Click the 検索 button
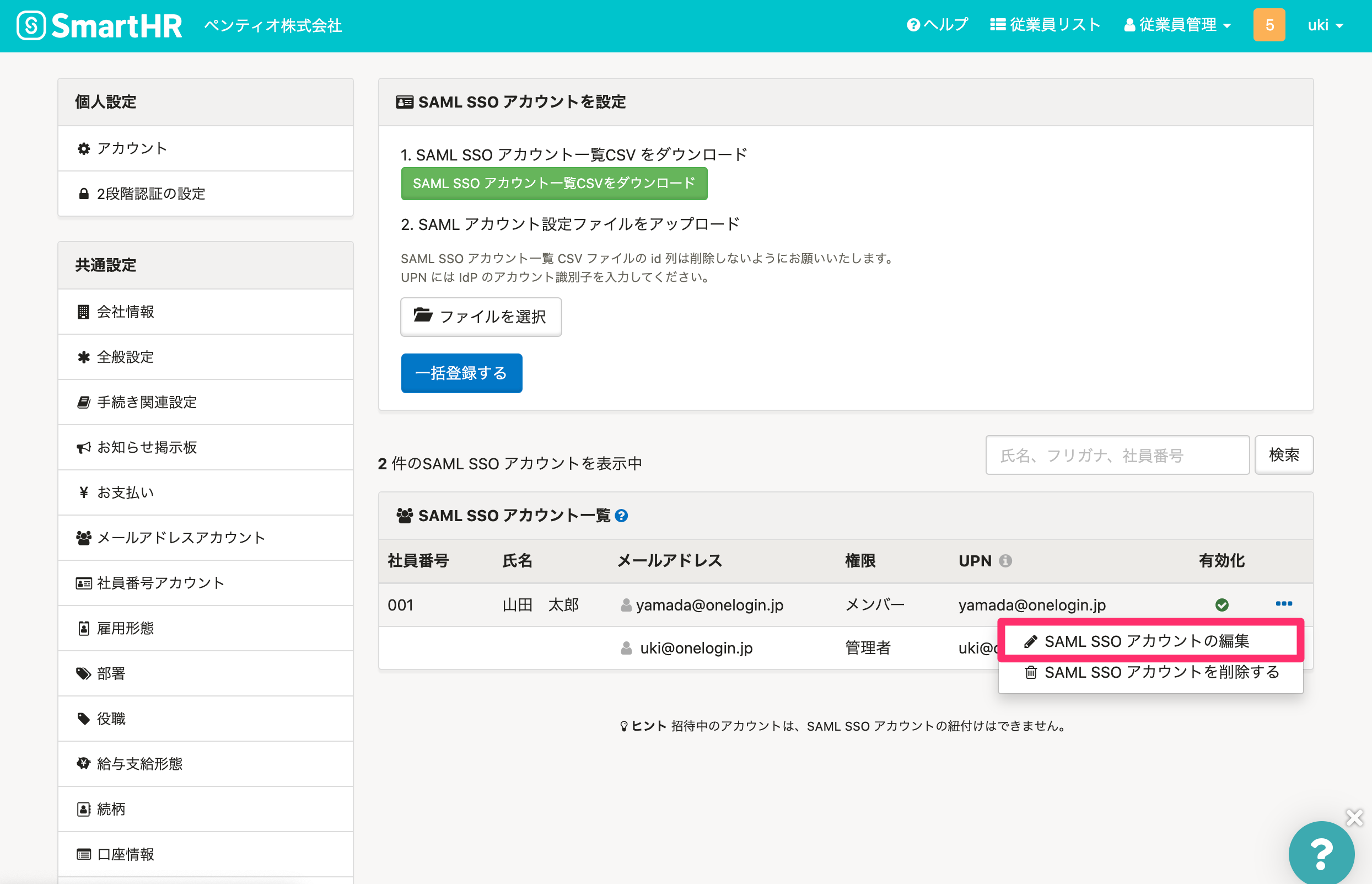Image resolution: width=1372 pixels, height=884 pixels. tap(1284, 455)
